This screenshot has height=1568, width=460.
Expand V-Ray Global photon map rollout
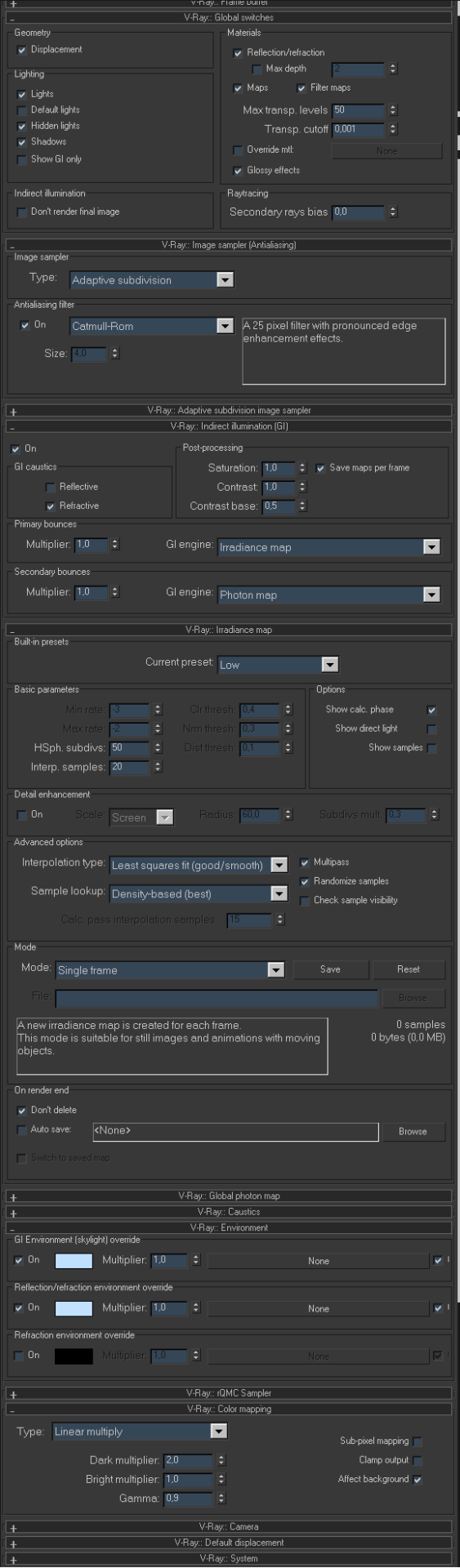229,1196
